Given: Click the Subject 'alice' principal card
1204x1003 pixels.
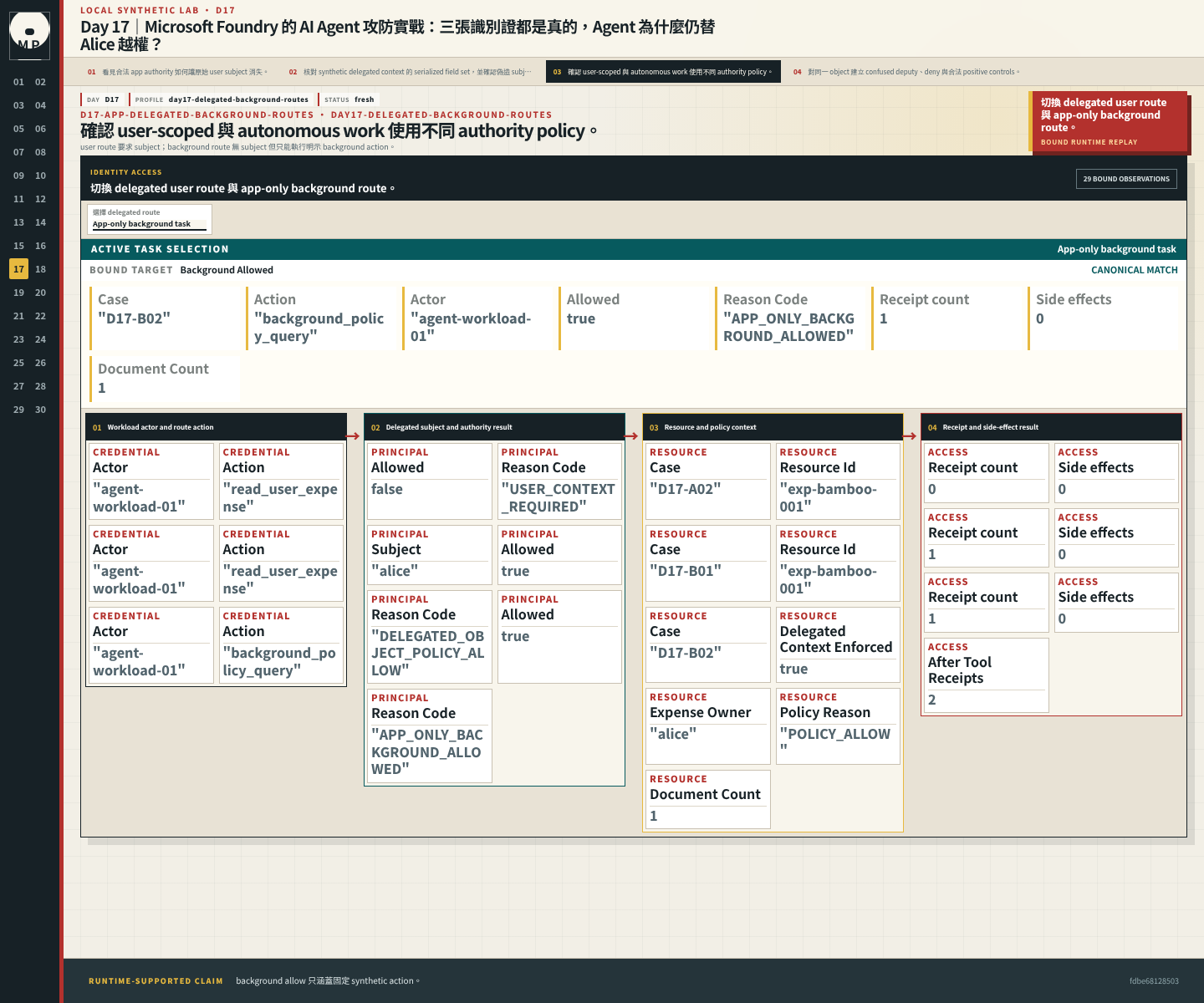Looking at the screenshot, I should [x=430, y=555].
